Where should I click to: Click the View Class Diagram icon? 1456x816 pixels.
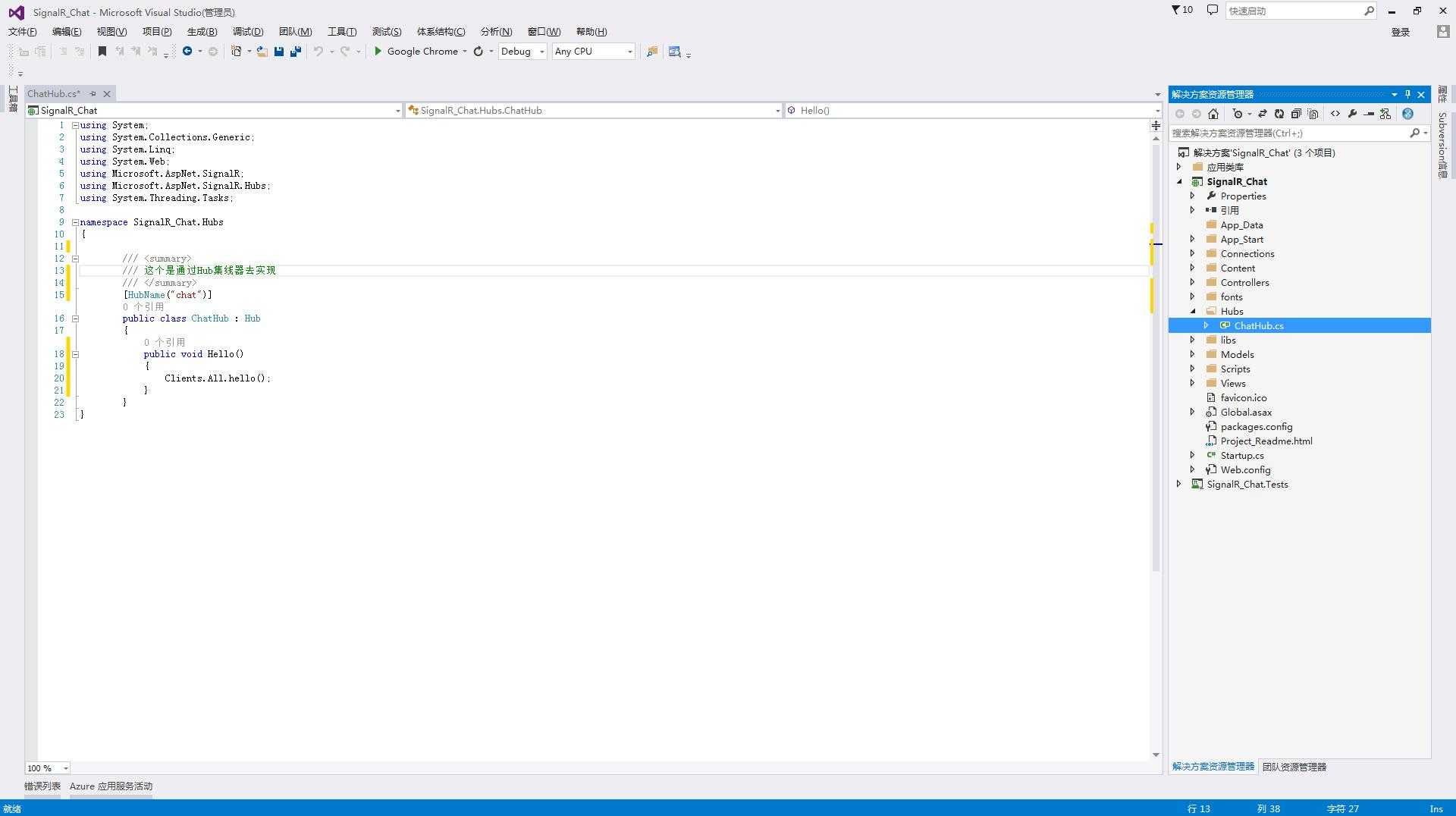(1385, 114)
